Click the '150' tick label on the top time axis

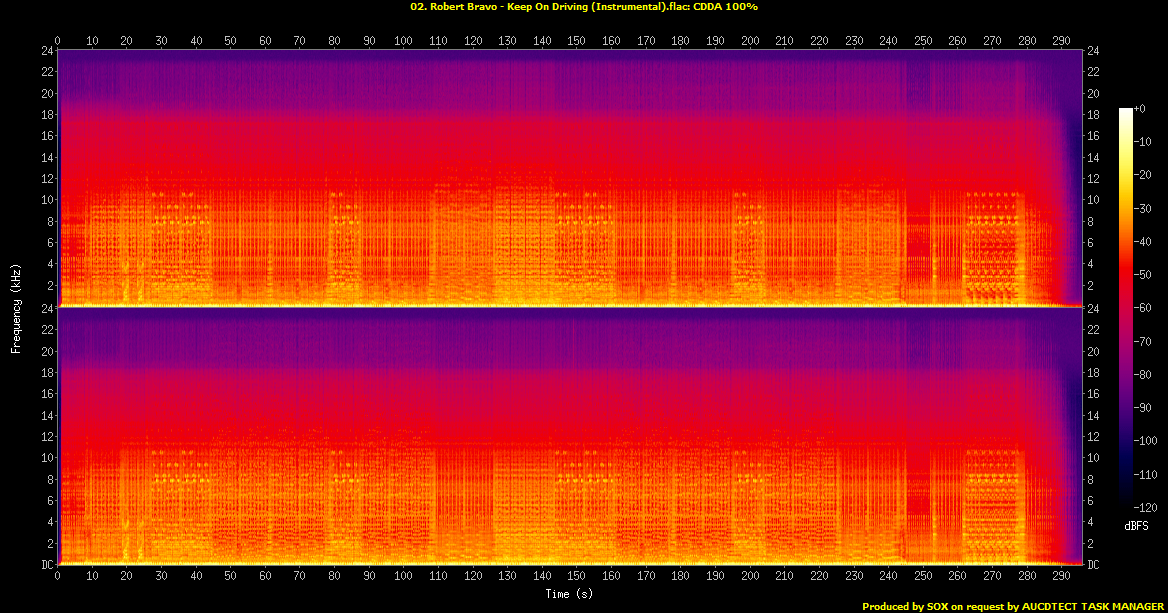click(577, 41)
